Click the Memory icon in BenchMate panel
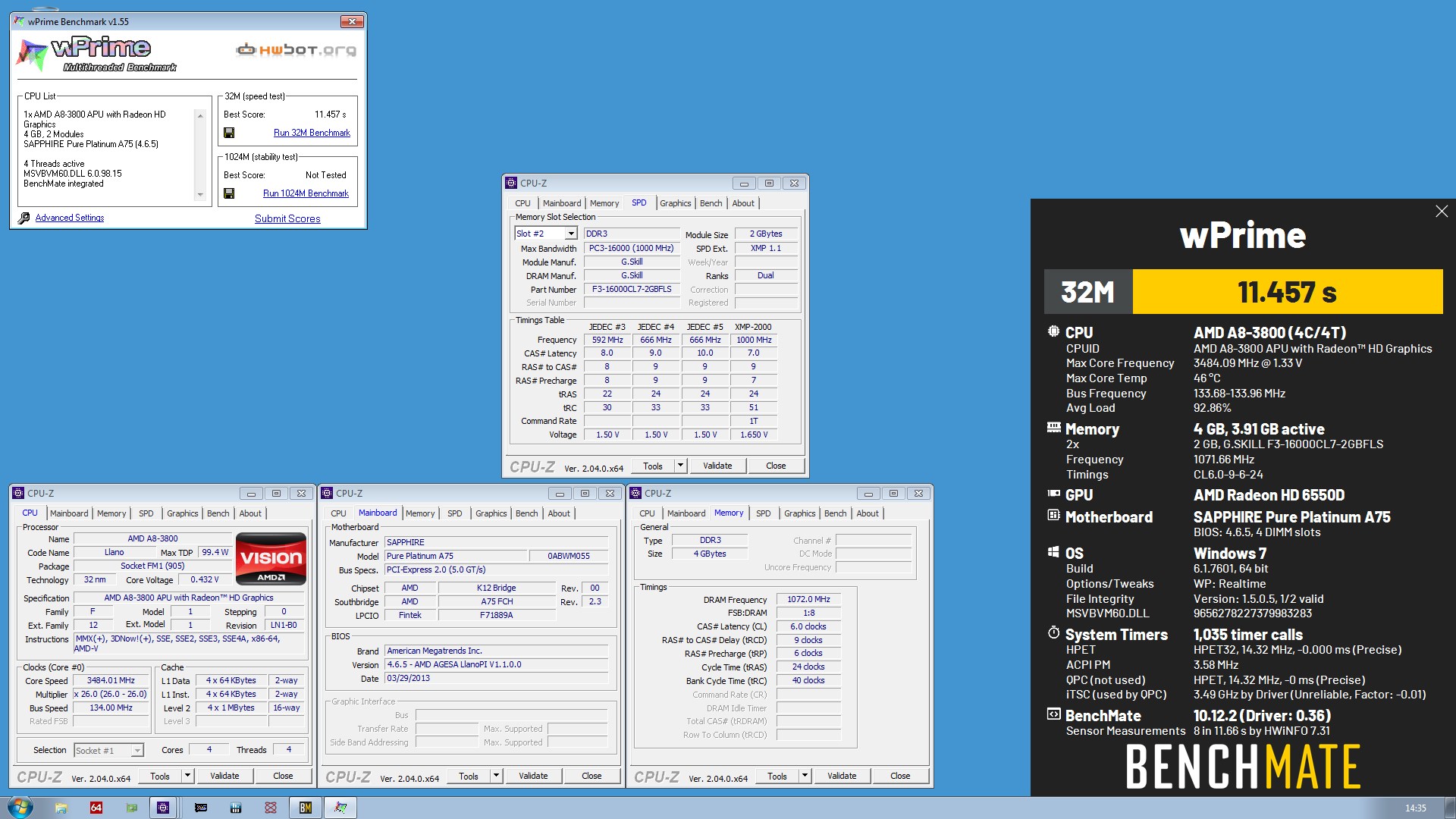This screenshot has height=819, width=1456. 1053,428
